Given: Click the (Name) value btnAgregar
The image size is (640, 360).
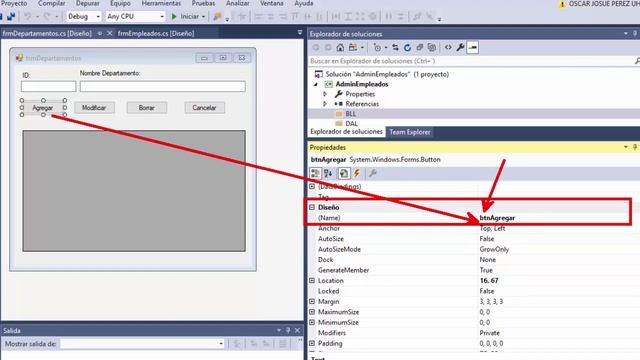Looking at the screenshot, I should pyautogui.click(x=497, y=218).
